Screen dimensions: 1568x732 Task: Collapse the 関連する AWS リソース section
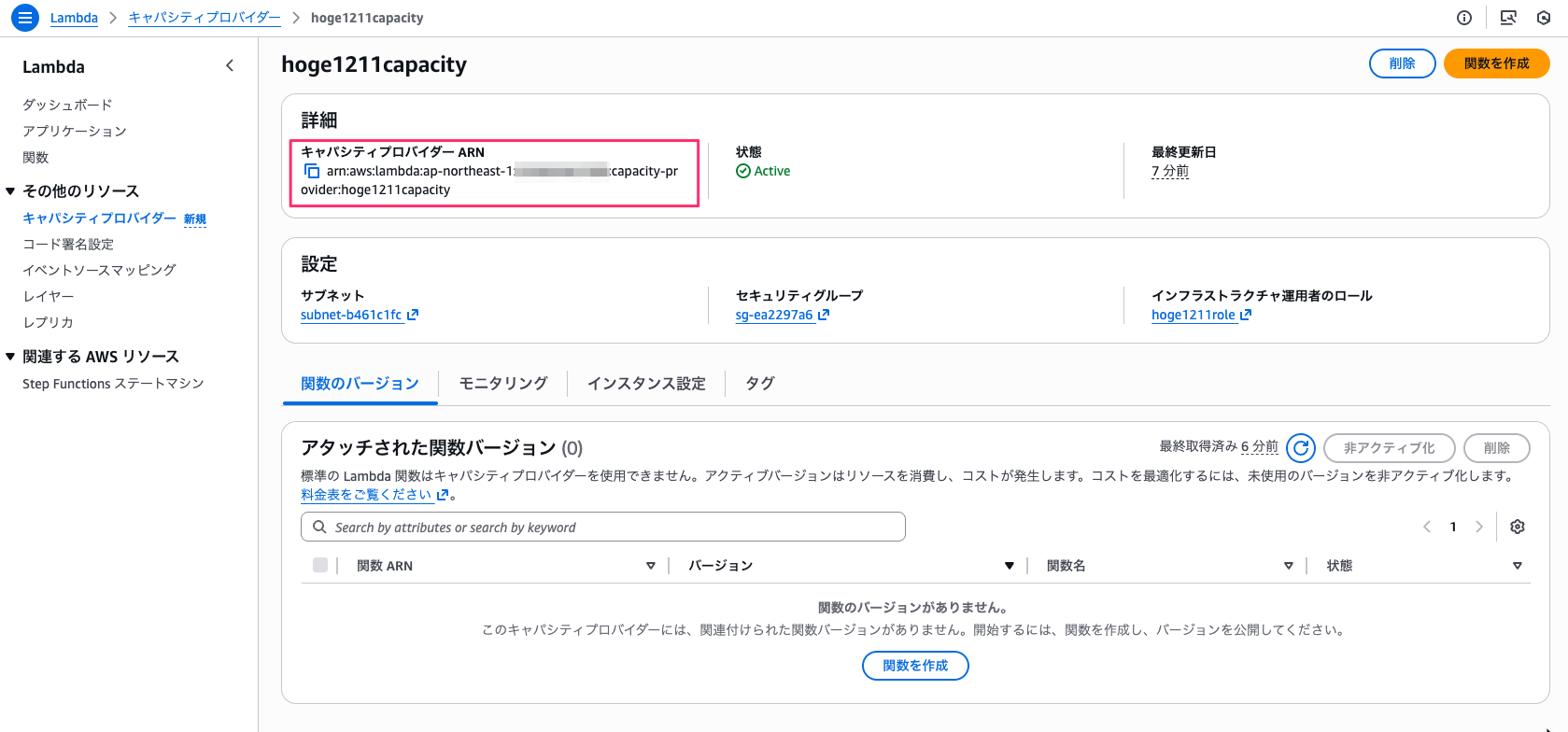click(x=10, y=357)
